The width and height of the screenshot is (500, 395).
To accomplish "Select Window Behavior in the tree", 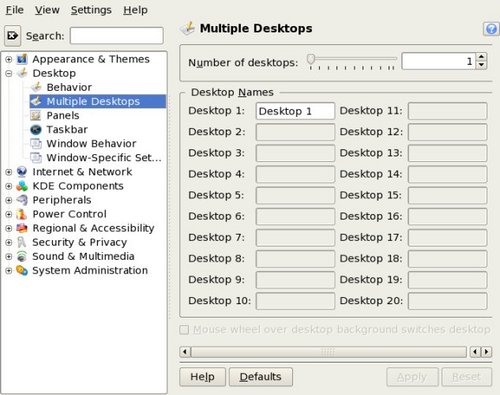I will [91, 143].
